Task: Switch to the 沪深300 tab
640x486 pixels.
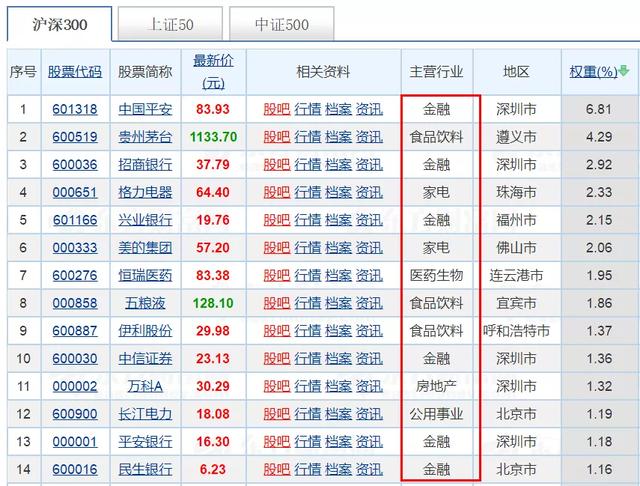Action: pyautogui.click(x=59, y=24)
